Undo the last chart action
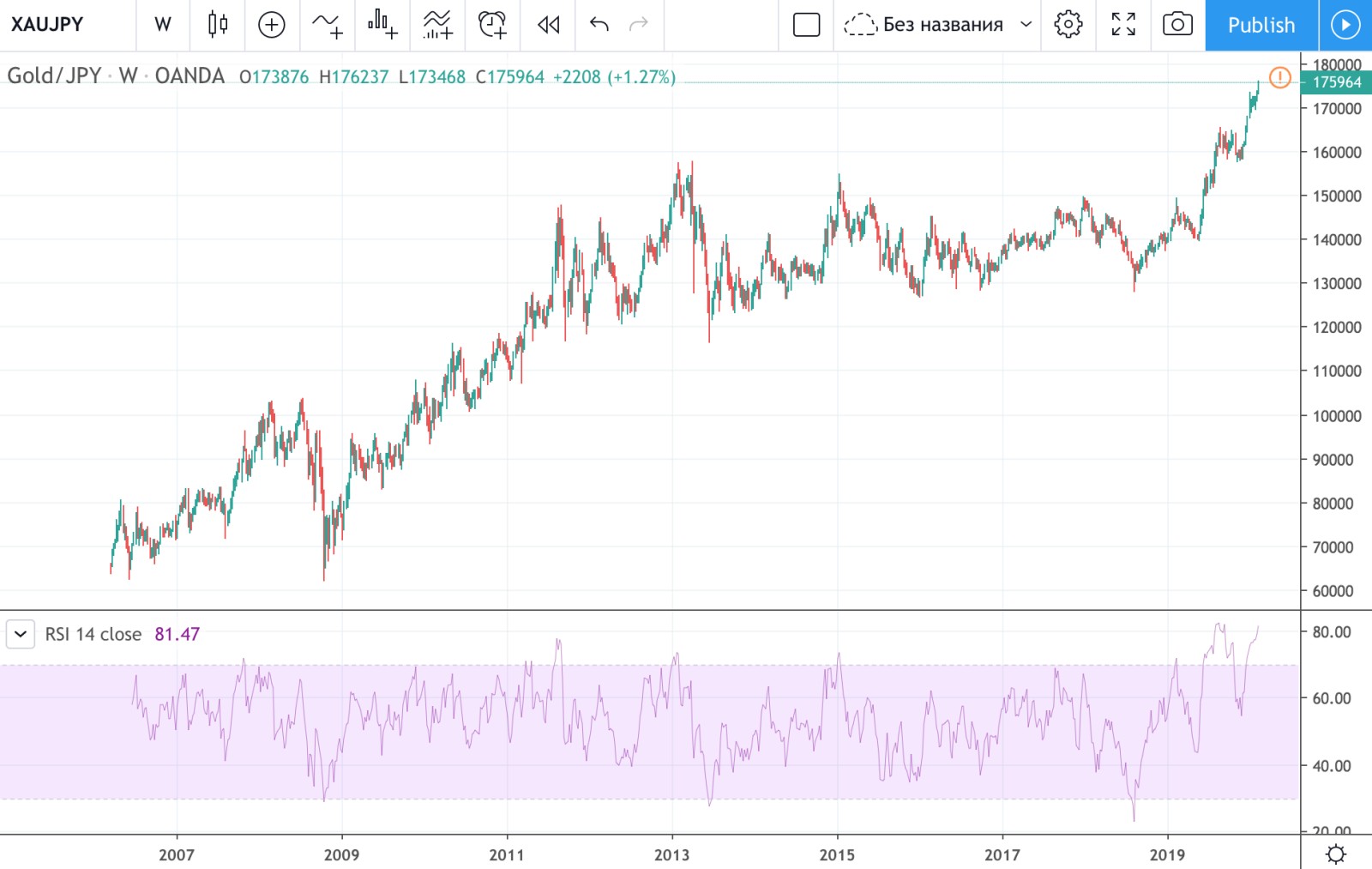Screen dimensions: 1372x869 pyautogui.click(x=599, y=25)
